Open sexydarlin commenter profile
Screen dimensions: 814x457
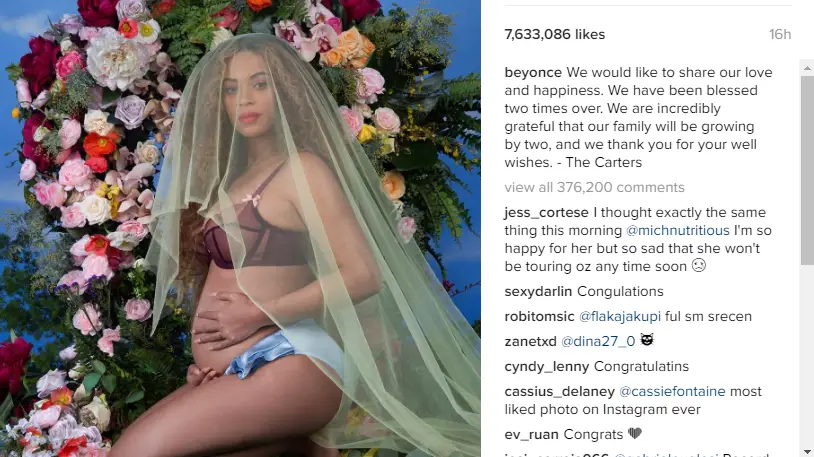(x=538, y=292)
